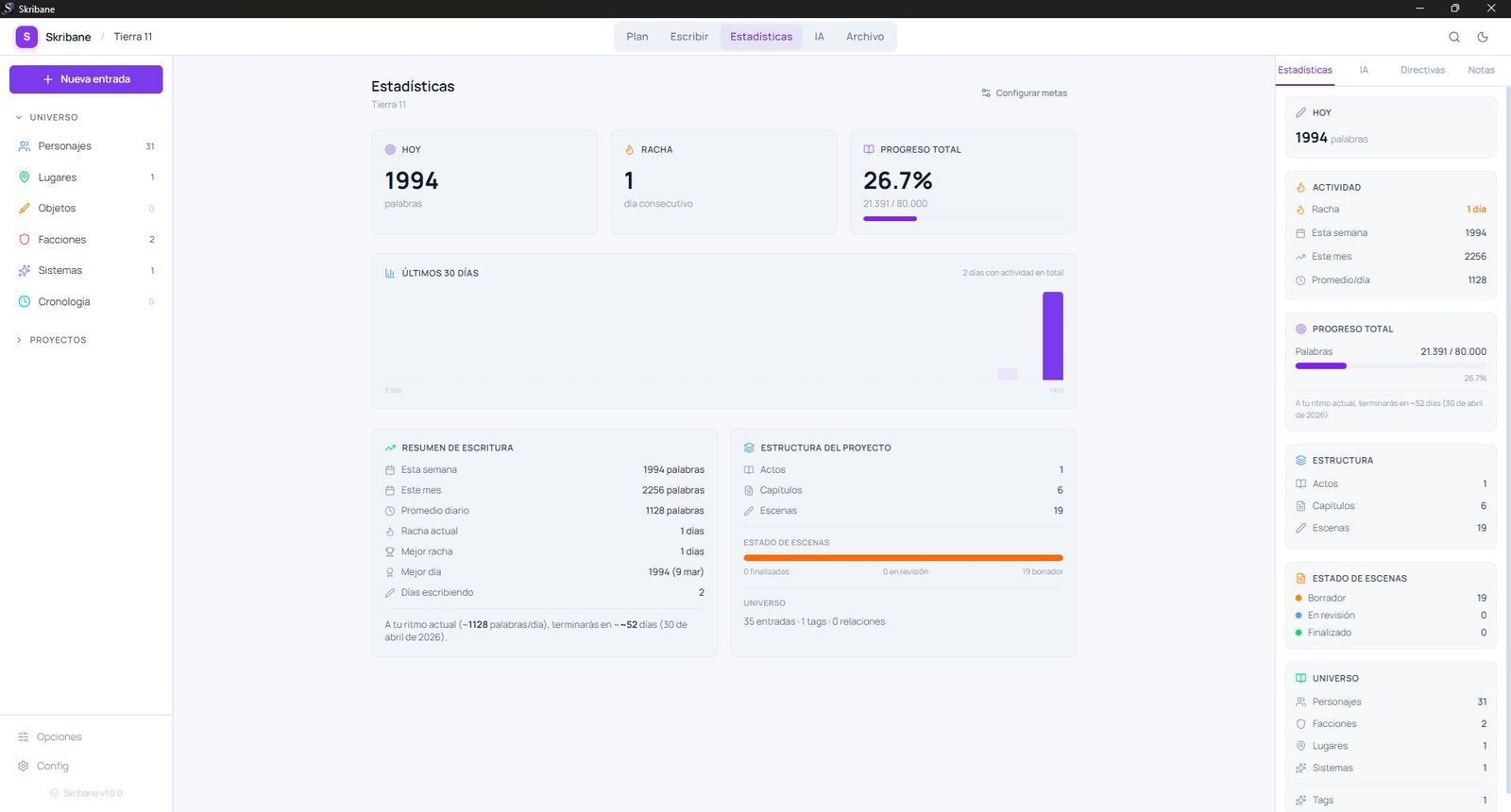This screenshot has height=812, width=1511.
Task: Select the Directivas tab in right panel
Action: (x=1422, y=70)
